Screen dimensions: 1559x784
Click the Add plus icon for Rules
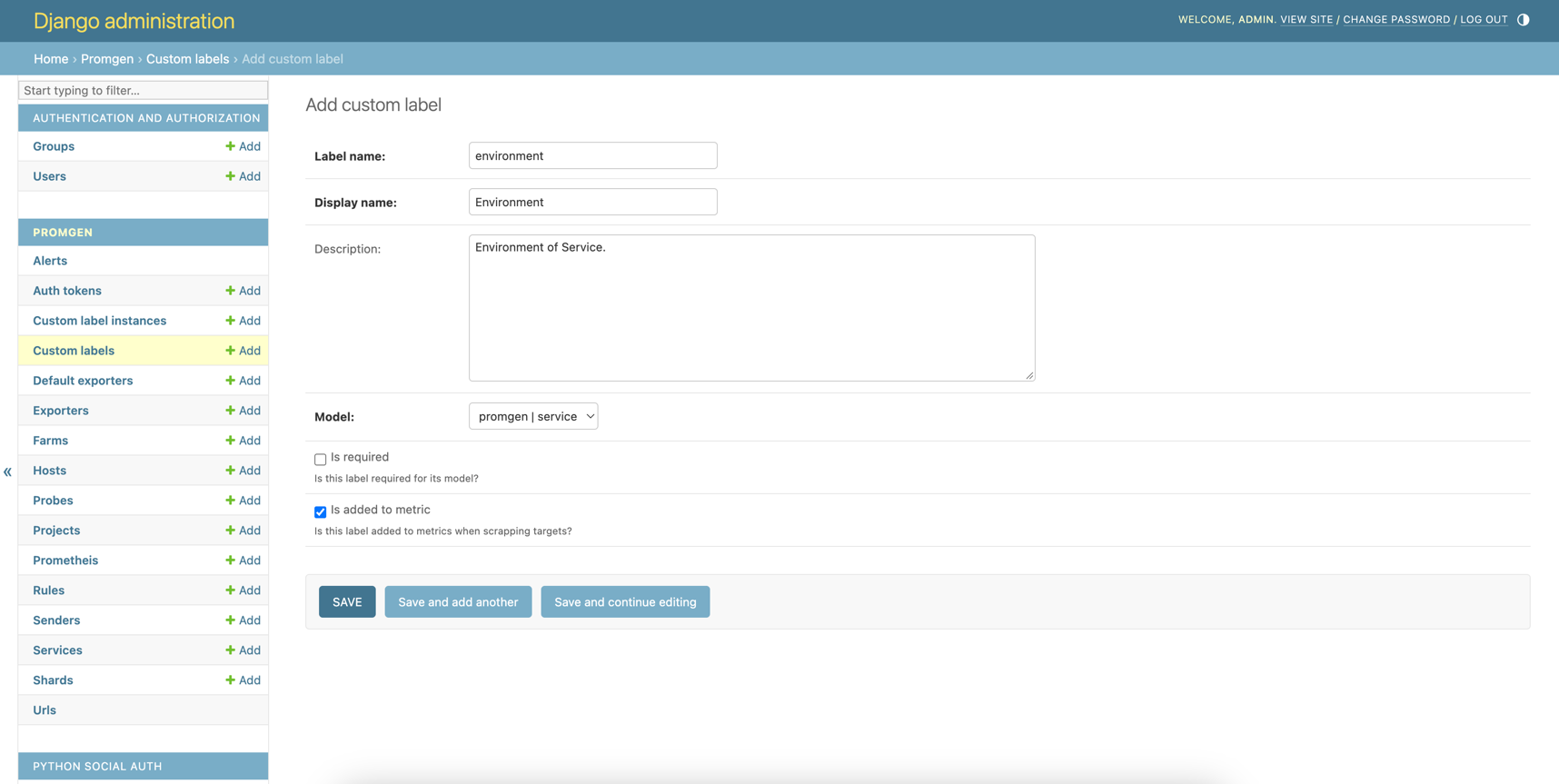pyautogui.click(x=230, y=590)
